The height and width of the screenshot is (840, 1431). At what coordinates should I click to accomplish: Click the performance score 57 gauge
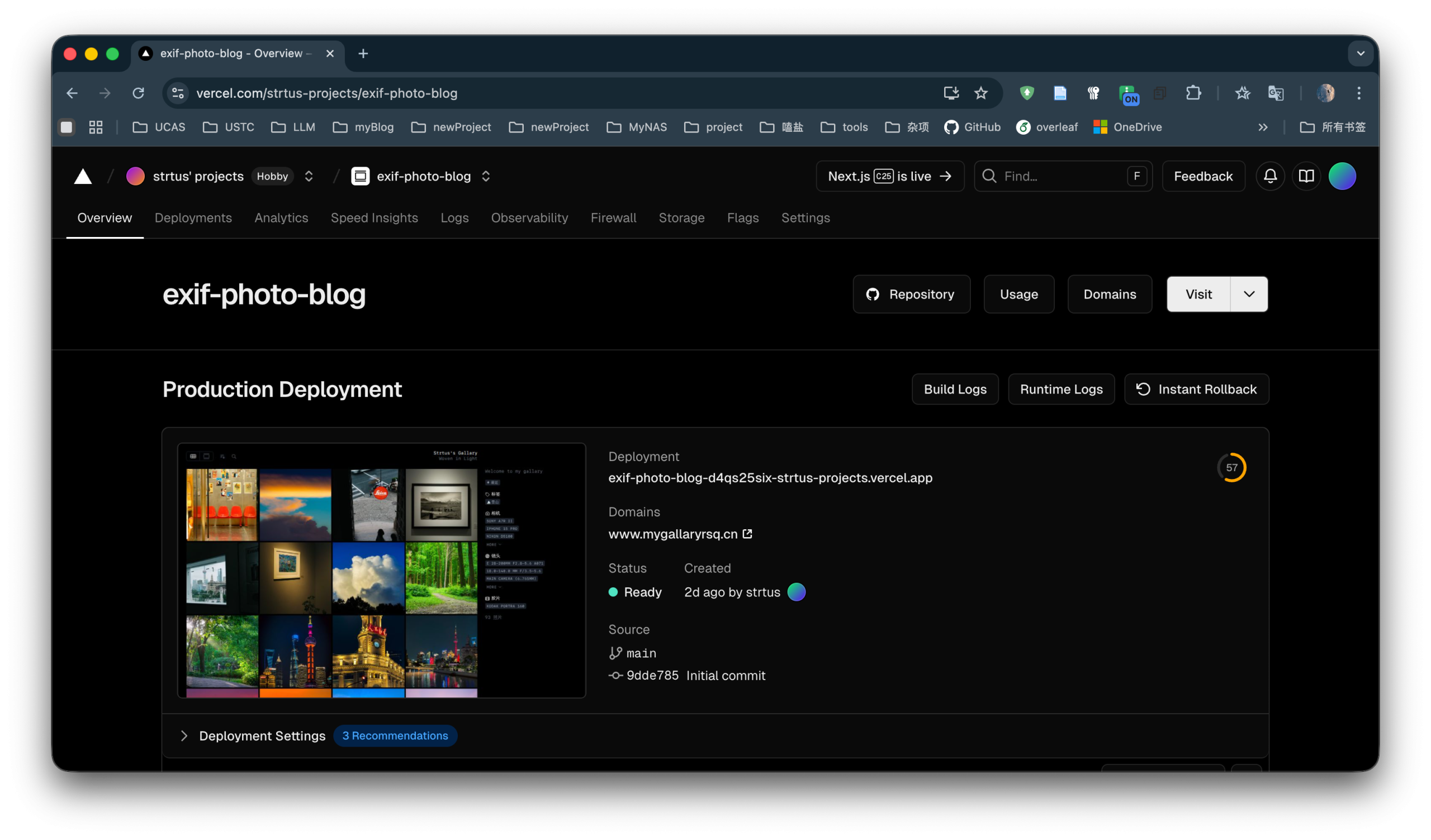point(1231,468)
